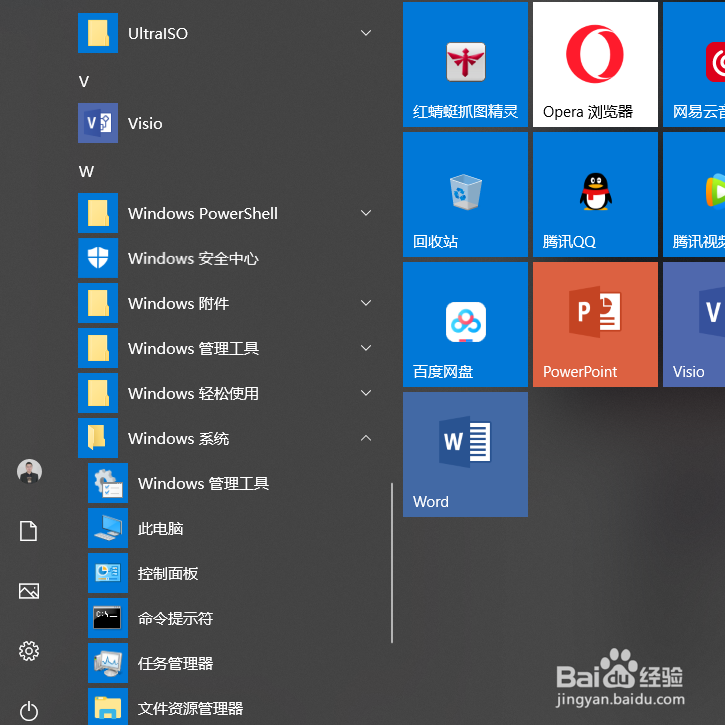Collapse the Windows 系统 chevron
This screenshot has height=725, width=725.
tap(366, 438)
